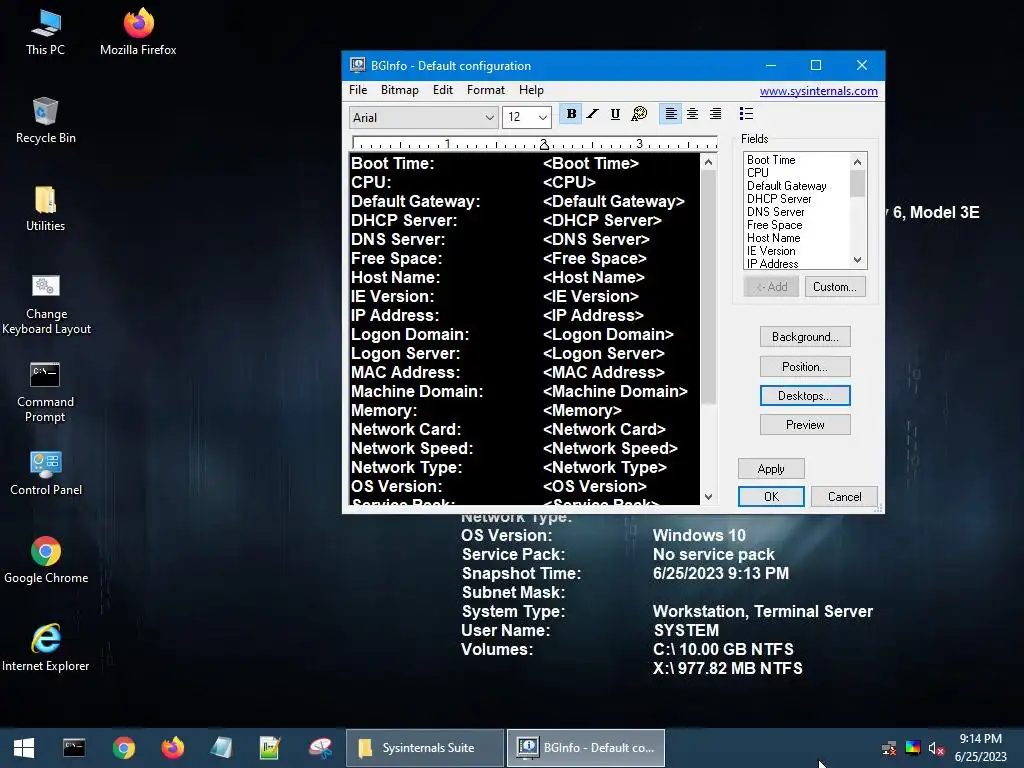
Task: Place cursor on <MAC Address> in editor
Action: [x=603, y=373]
